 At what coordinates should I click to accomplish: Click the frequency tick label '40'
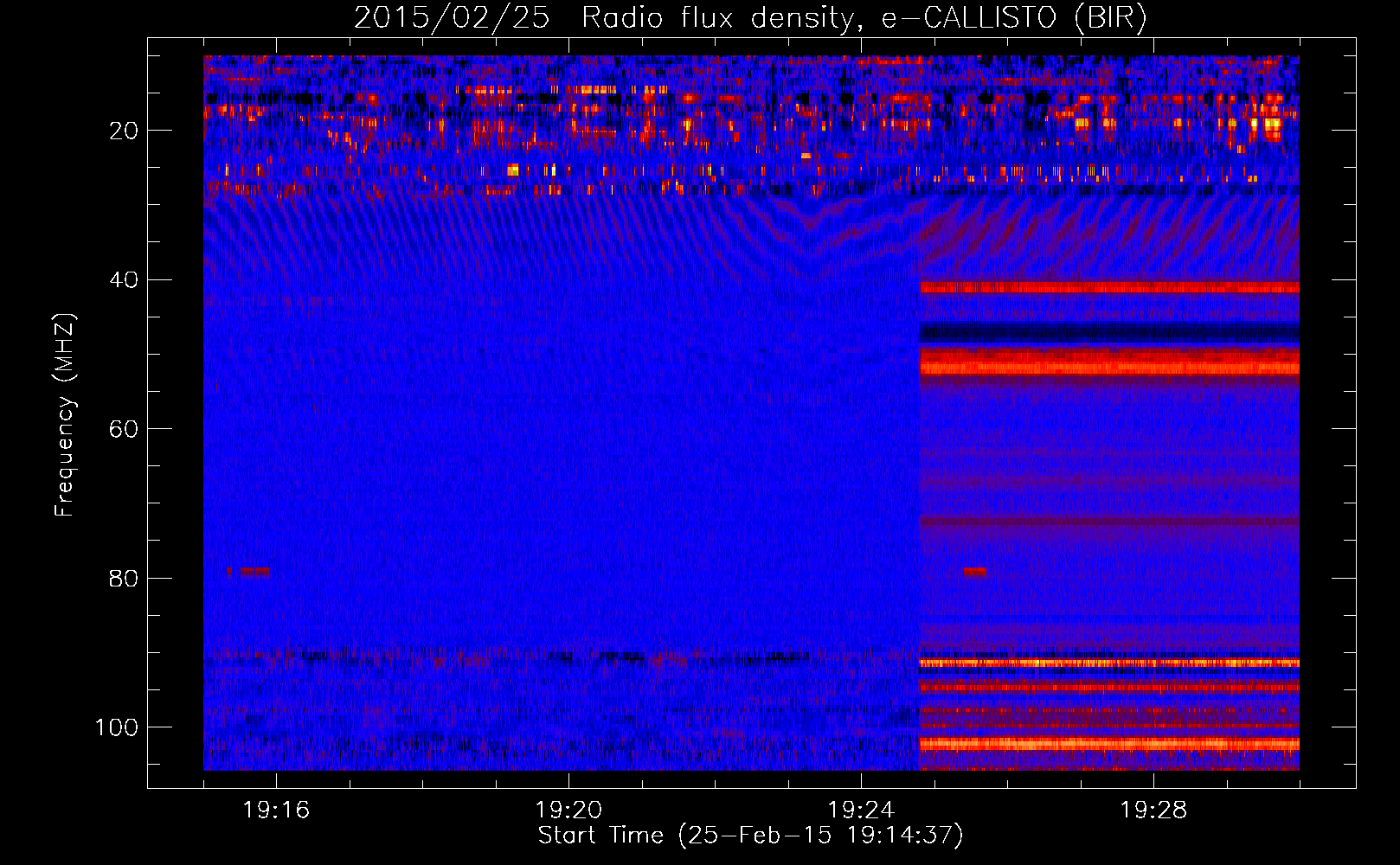tap(124, 280)
